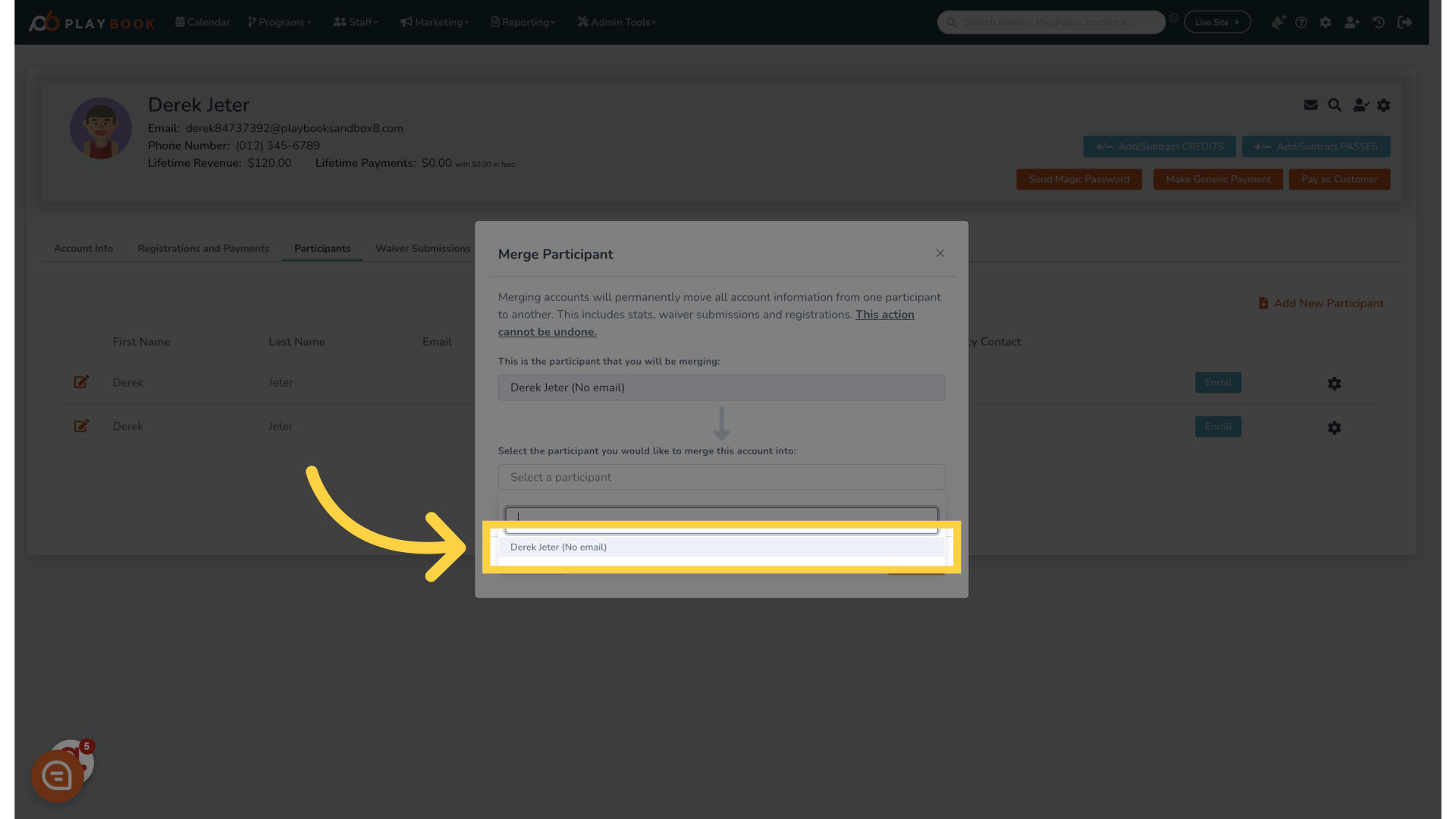Click the Add New Participant button
The height and width of the screenshot is (819, 1456).
point(1320,303)
